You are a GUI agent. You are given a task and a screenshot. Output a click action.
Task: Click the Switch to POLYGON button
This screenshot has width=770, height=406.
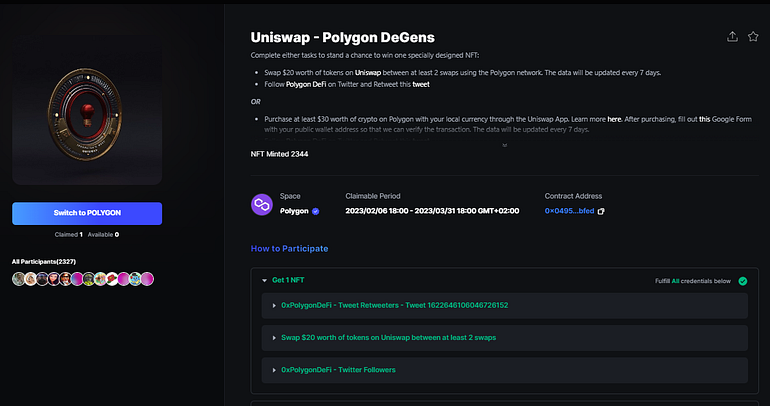tap(87, 213)
